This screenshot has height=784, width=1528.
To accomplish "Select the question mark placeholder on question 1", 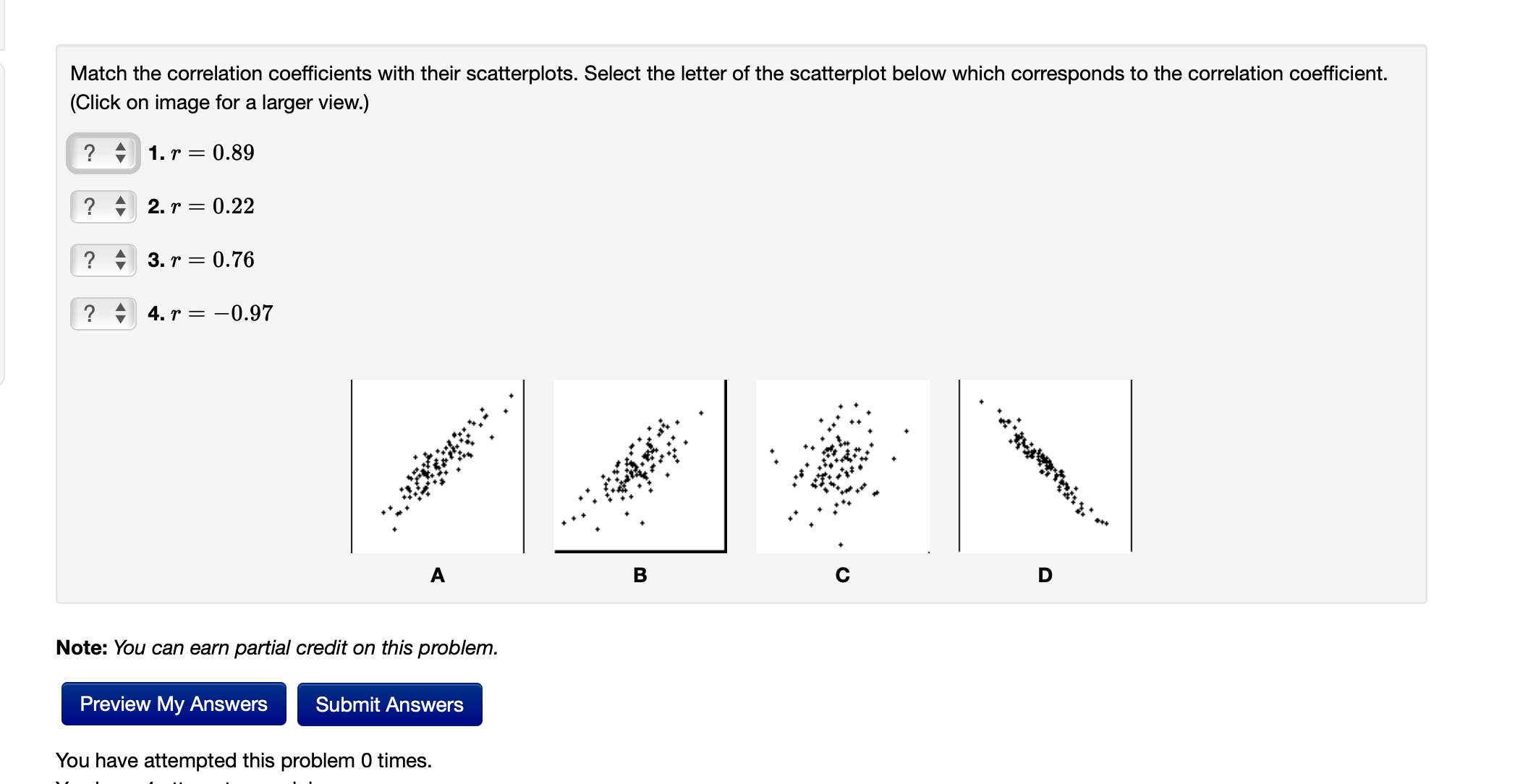I will coord(90,153).
